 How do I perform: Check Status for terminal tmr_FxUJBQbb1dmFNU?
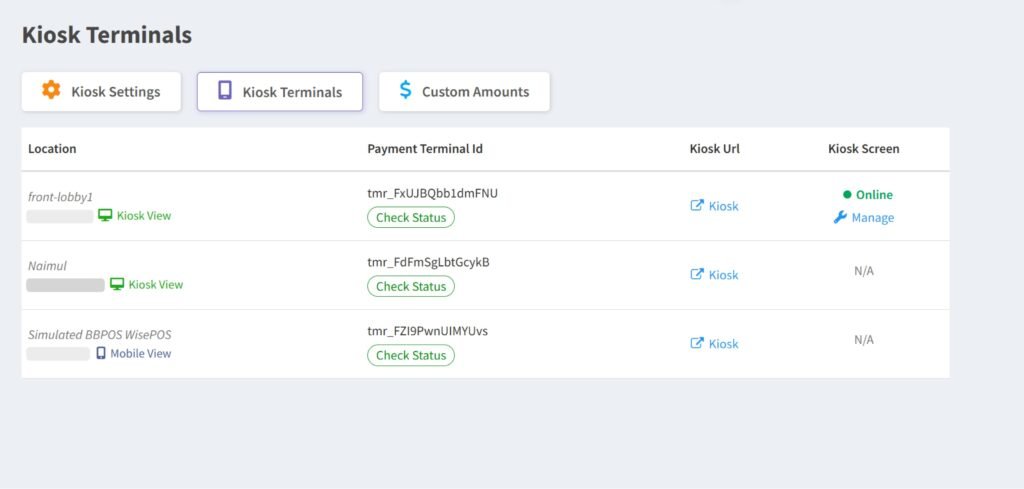[411, 217]
